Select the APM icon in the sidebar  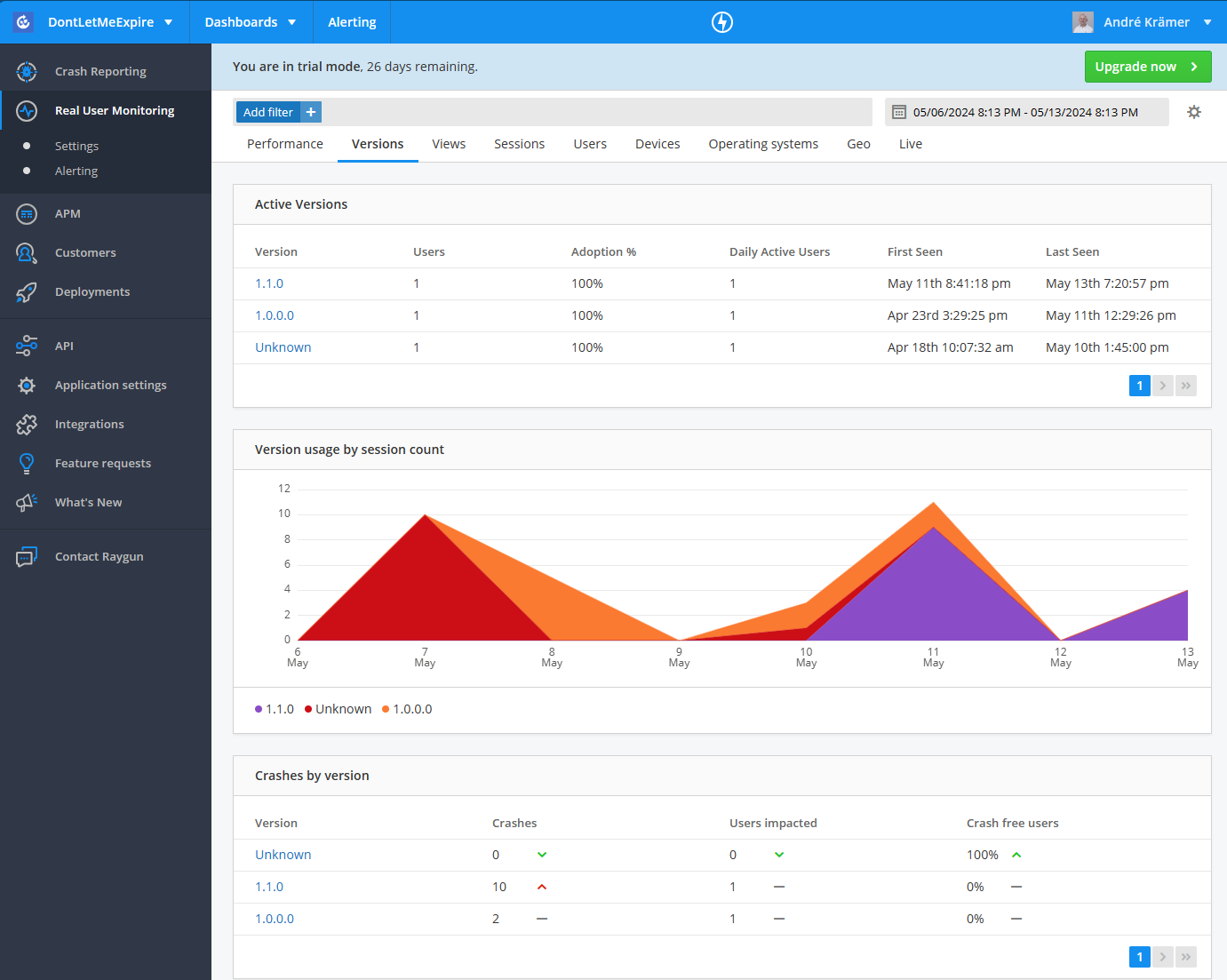(27, 213)
